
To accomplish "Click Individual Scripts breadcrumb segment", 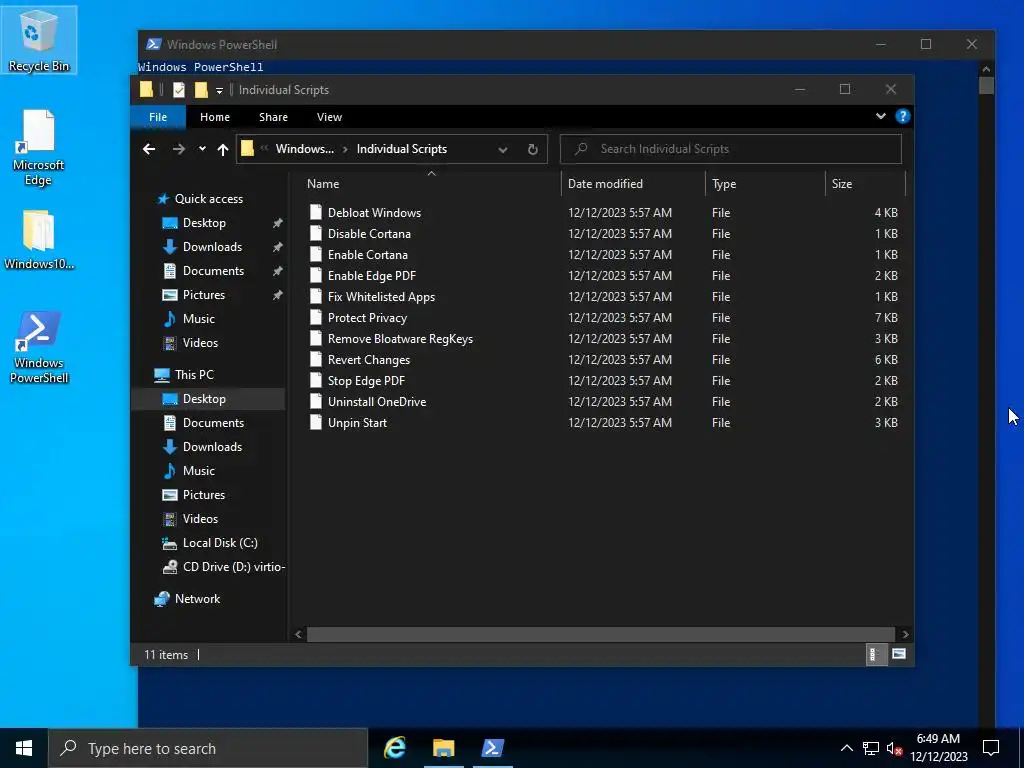I will pyautogui.click(x=402, y=149).
